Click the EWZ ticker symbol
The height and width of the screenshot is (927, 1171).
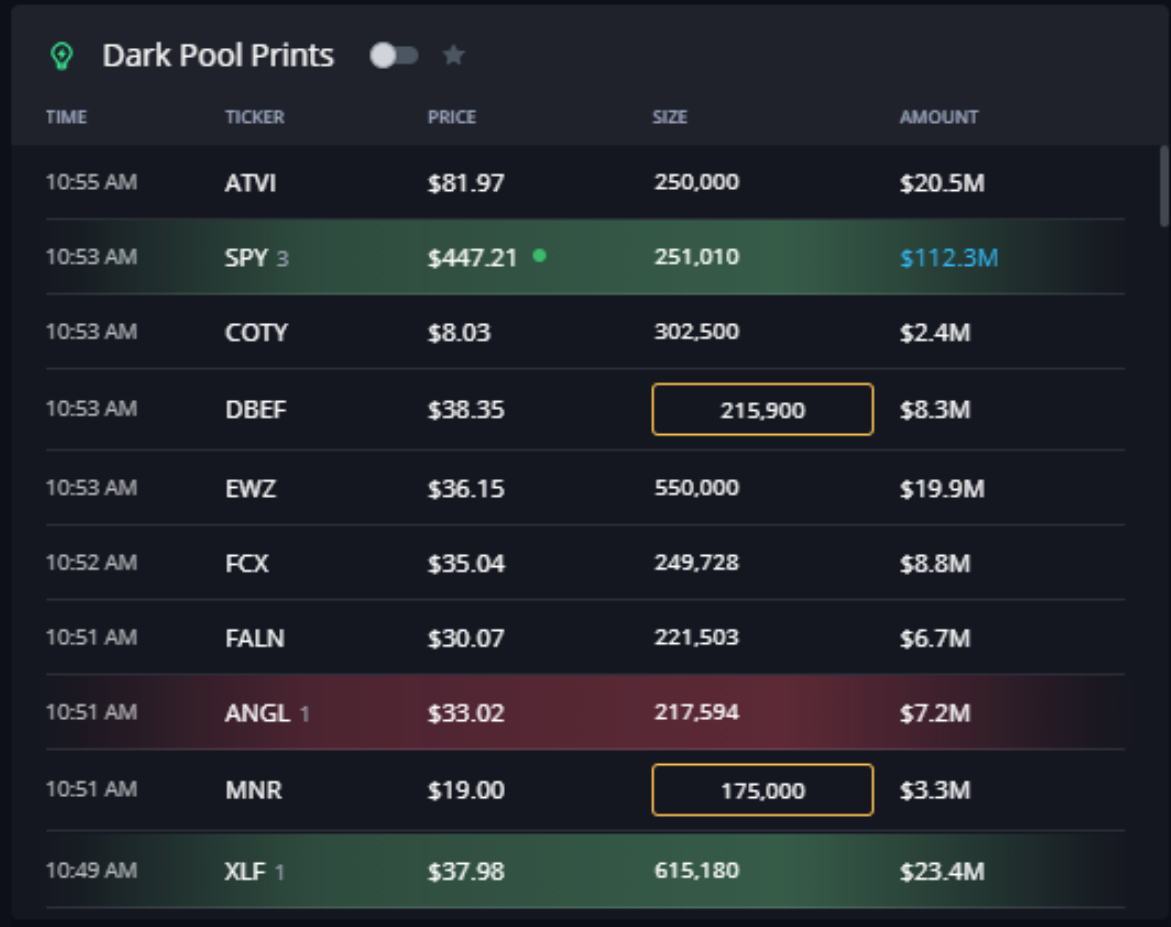point(250,489)
